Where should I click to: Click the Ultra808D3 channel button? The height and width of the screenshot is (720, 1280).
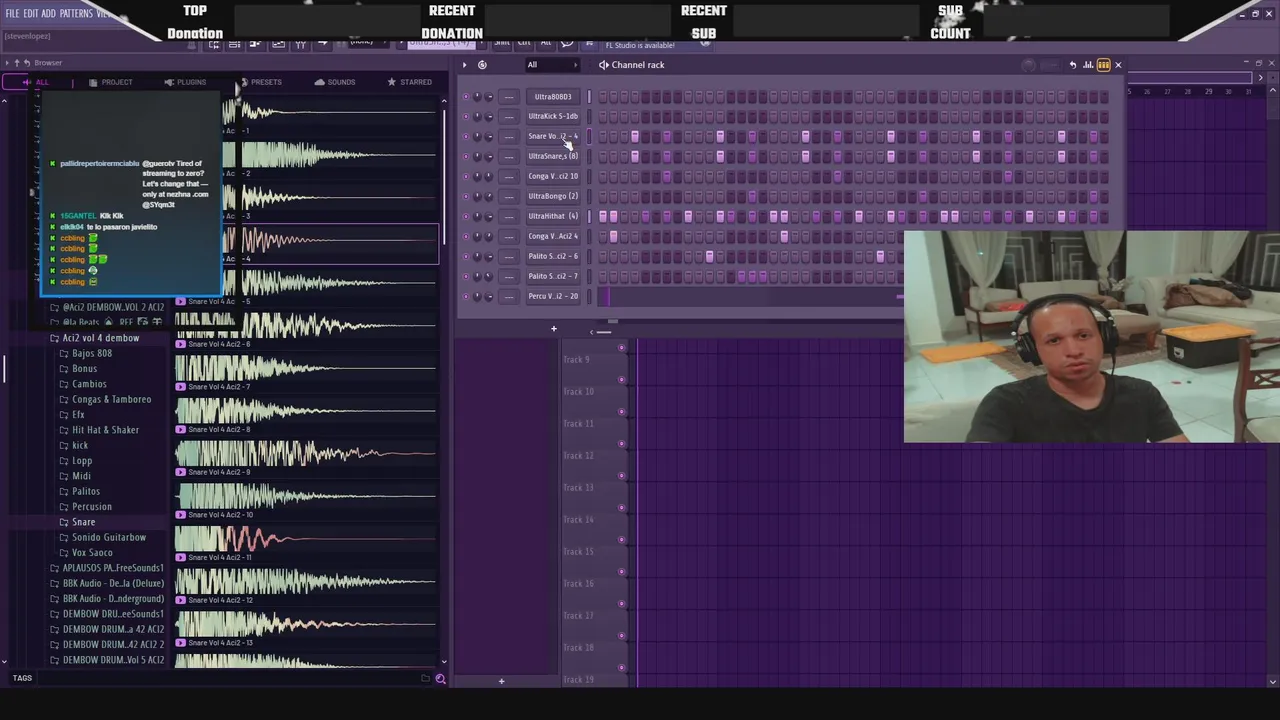[553, 97]
